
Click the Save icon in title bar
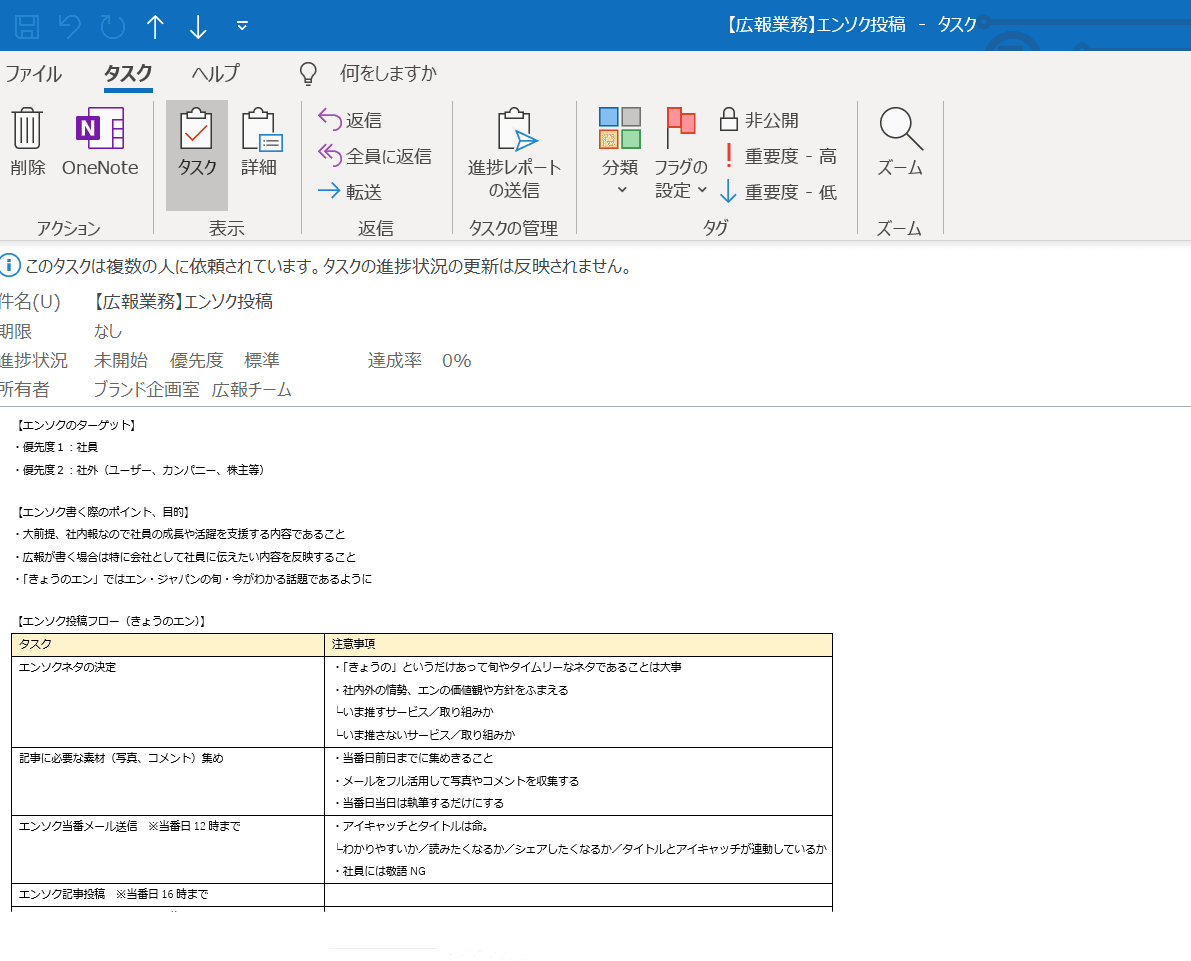(x=27, y=26)
